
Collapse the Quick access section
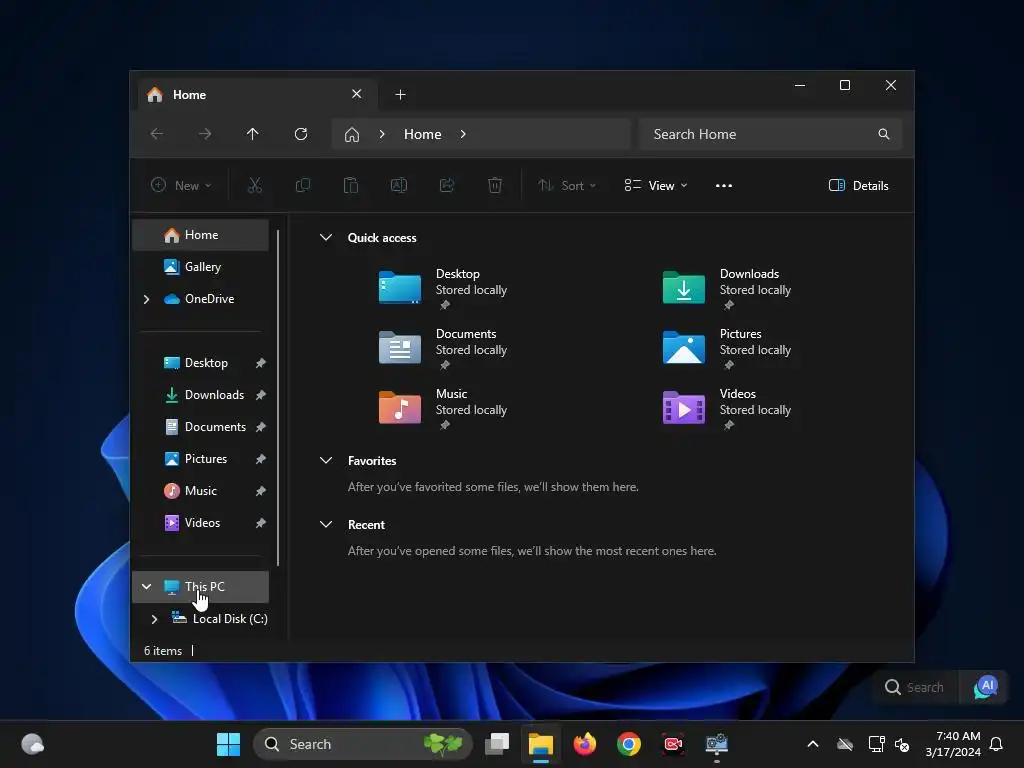pyautogui.click(x=326, y=238)
